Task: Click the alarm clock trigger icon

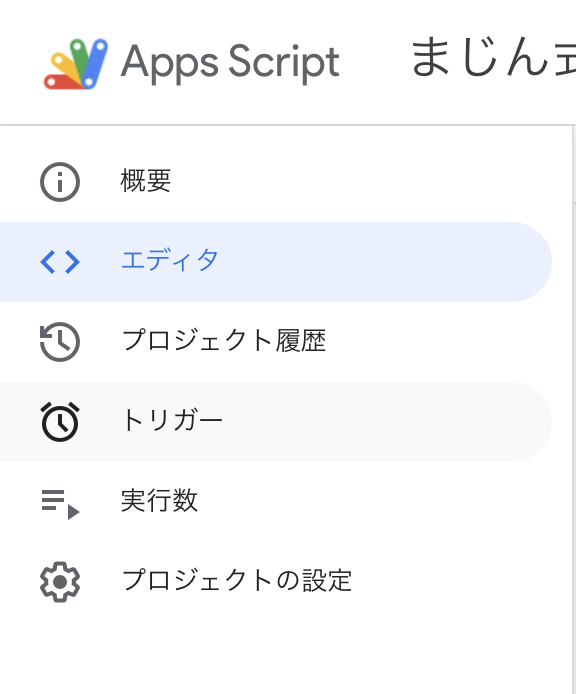Action: click(x=60, y=422)
